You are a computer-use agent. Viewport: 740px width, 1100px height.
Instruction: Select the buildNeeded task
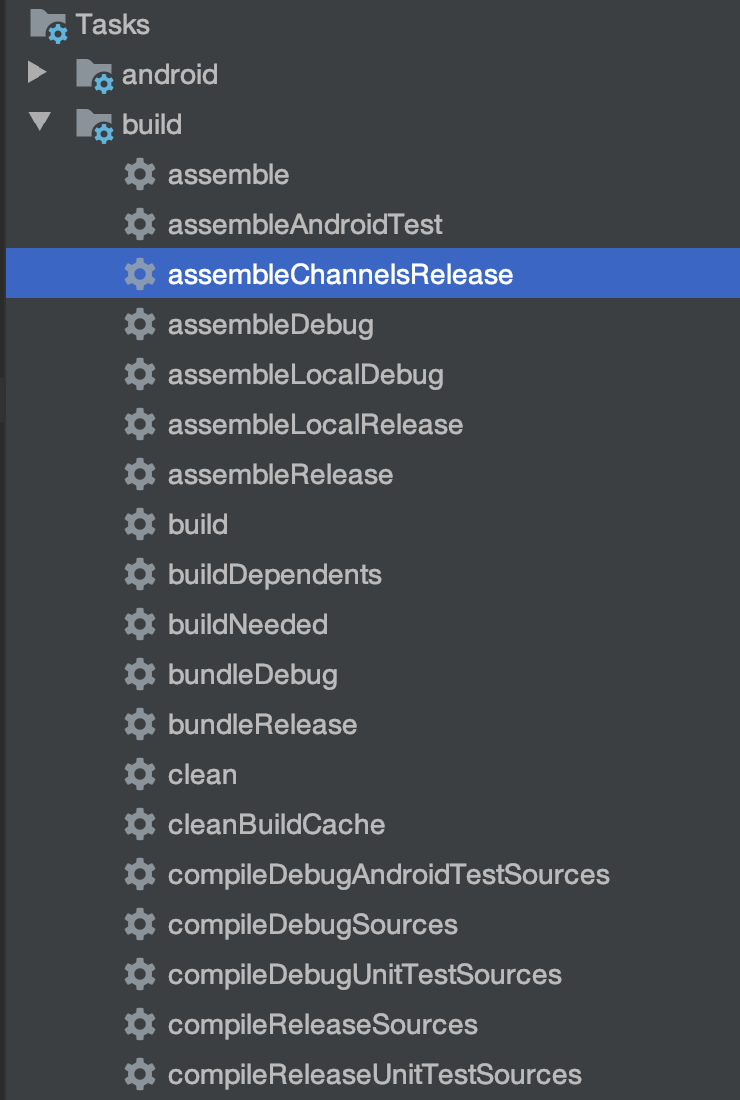248,624
